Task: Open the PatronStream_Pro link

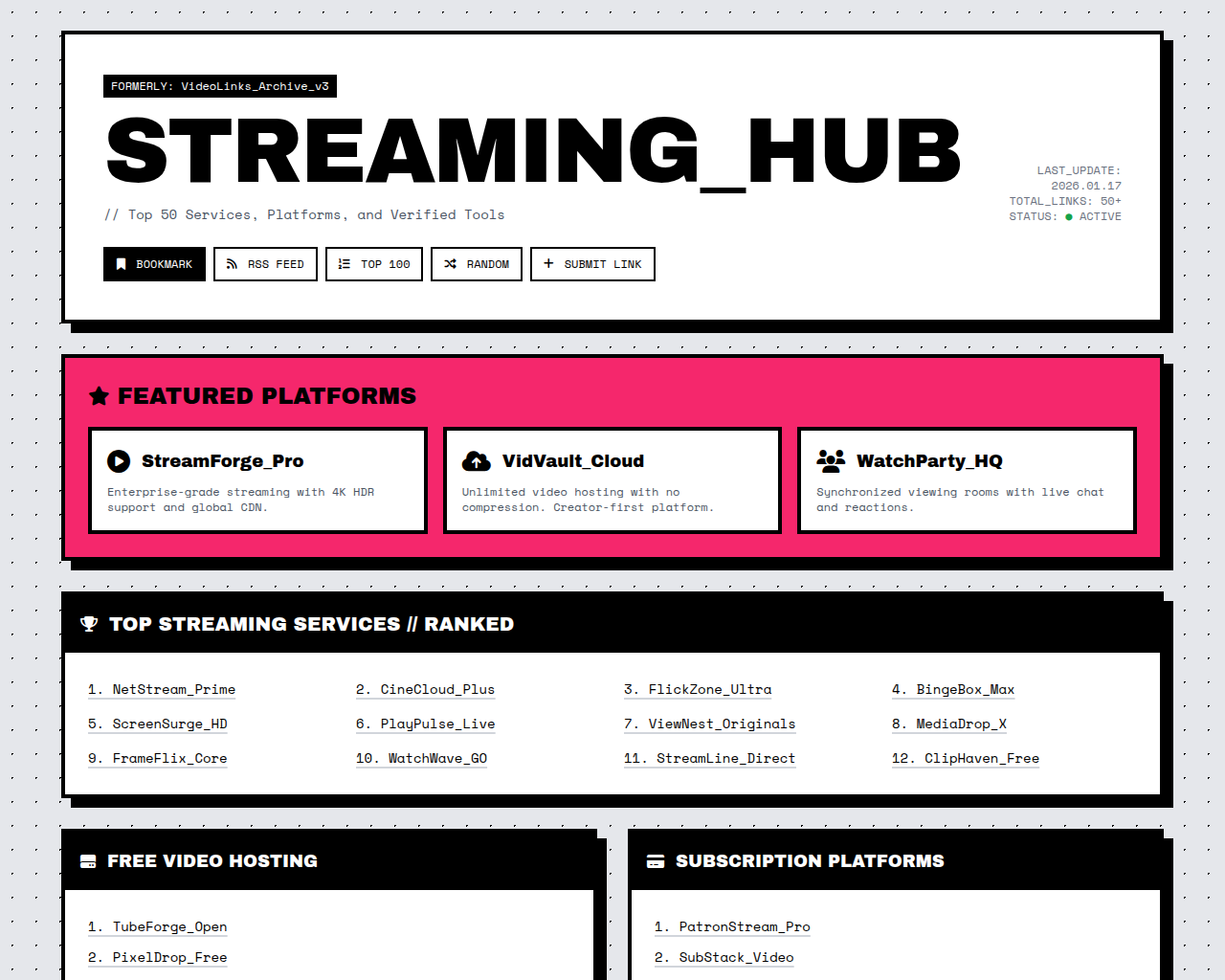Action: 731,926
